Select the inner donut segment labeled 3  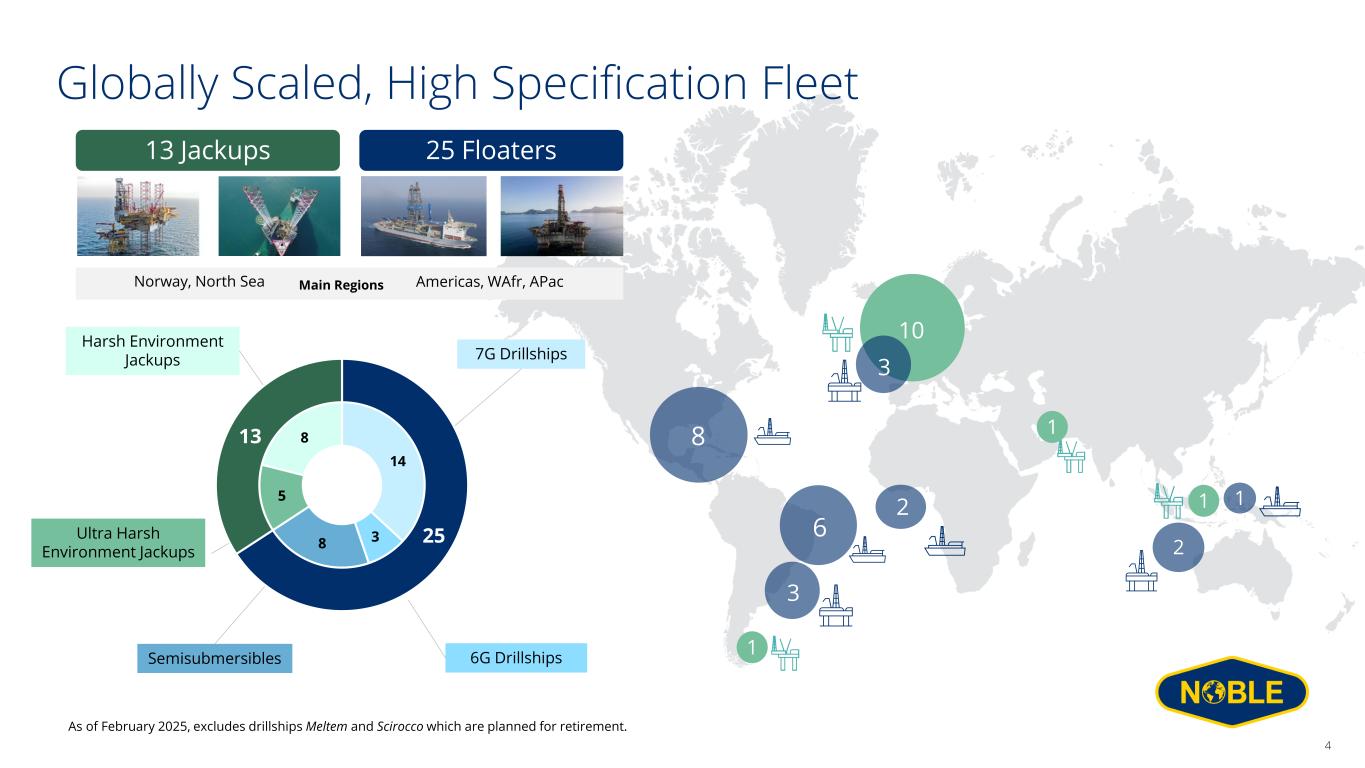point(376,537)
